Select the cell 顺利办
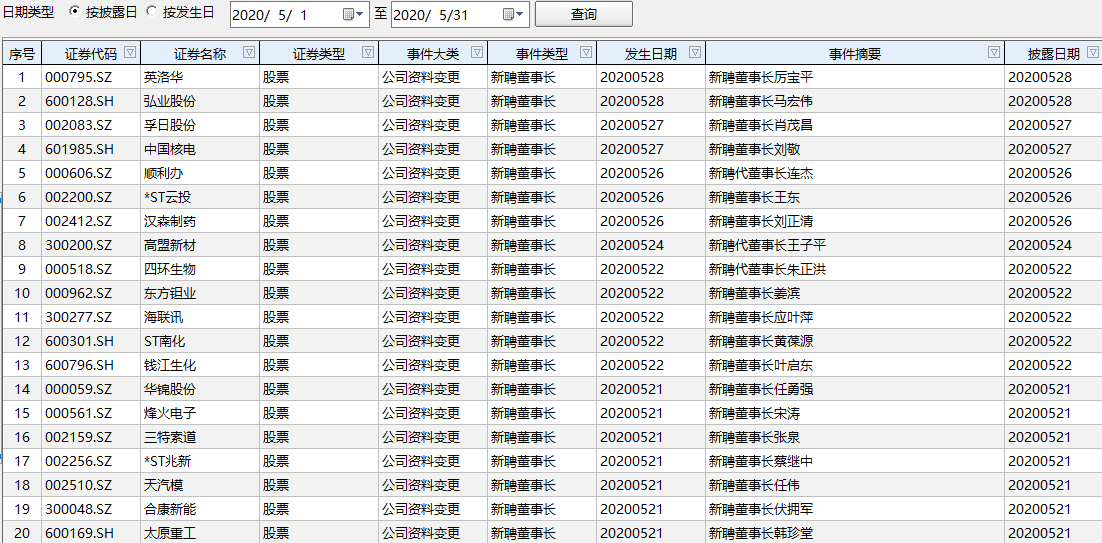1102x543 pixels. point(200,174)
